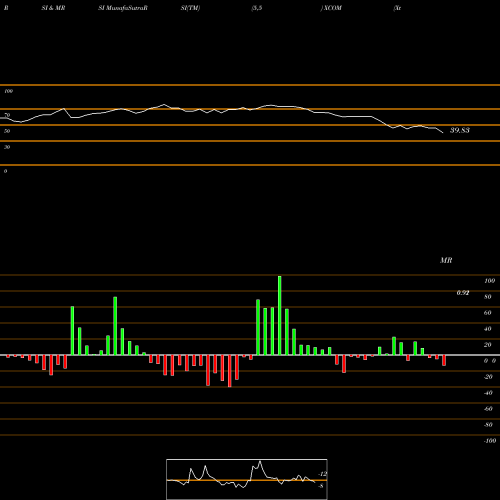
Task: Click the MR axis label -40
Action: coord(488,393)
